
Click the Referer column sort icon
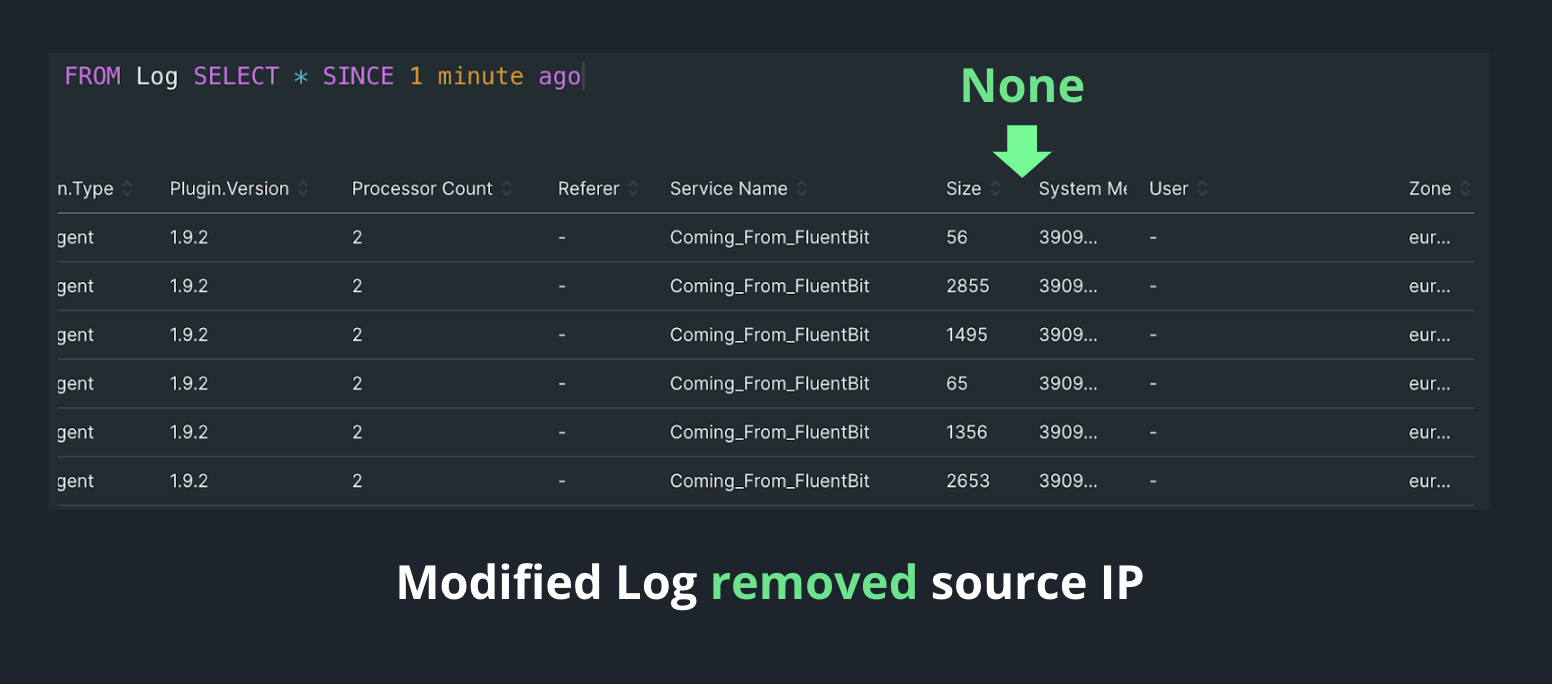pos(633,189)
